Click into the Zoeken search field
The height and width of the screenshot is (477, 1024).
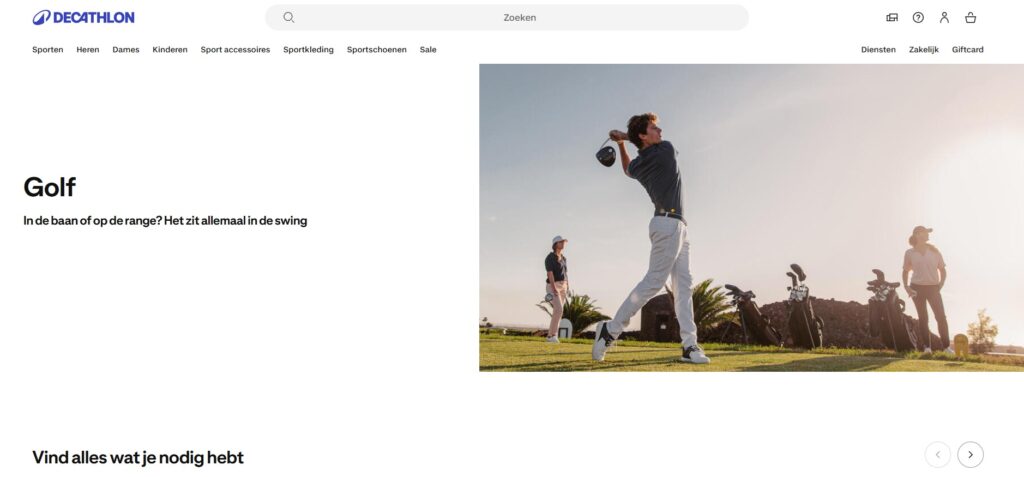(x=519, y=17)
